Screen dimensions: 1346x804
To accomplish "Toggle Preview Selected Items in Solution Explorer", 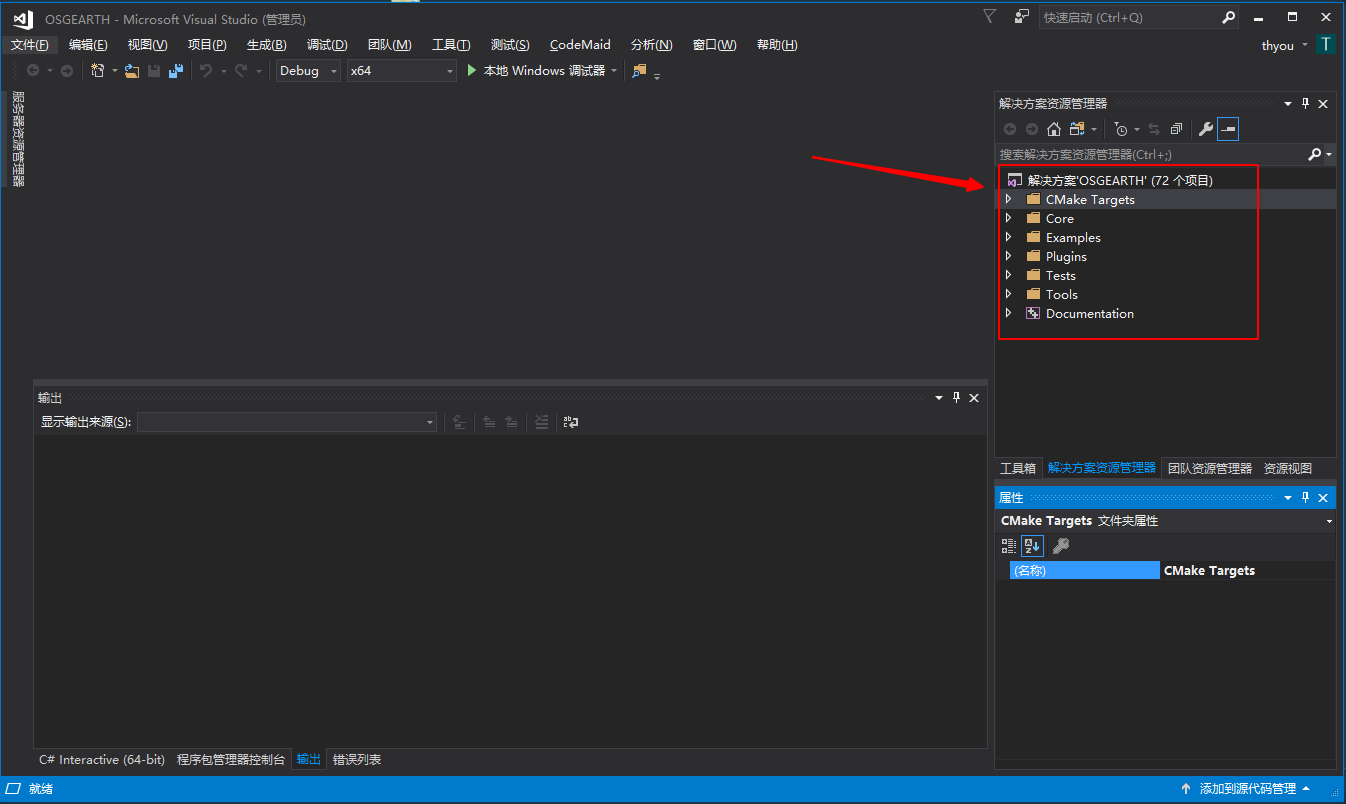I will (x=1228, y=129).
